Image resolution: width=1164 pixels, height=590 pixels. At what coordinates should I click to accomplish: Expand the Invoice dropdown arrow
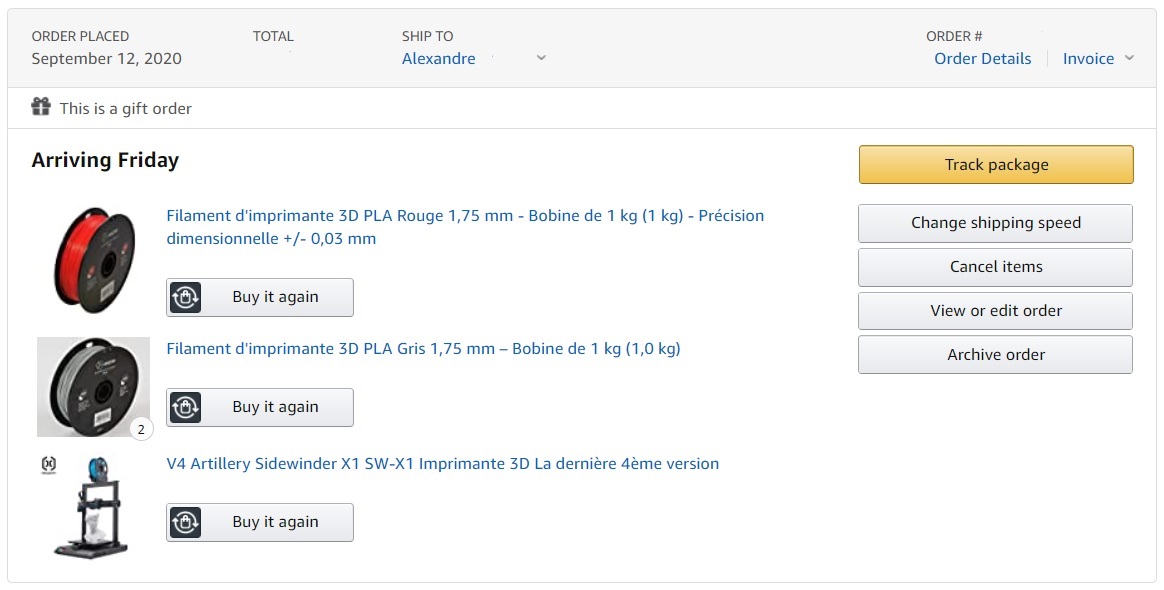click(1129, 58)
